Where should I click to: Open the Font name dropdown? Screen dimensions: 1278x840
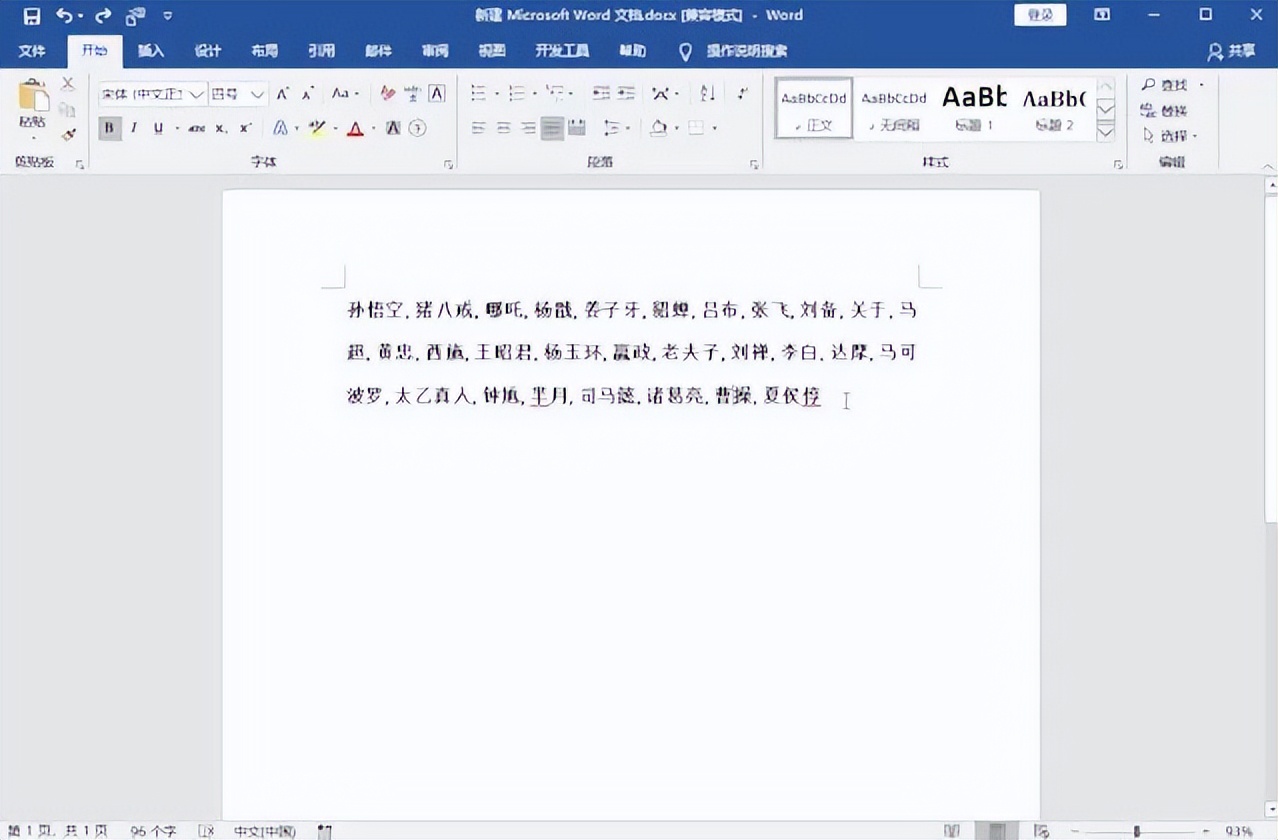[x=196, y=93]
